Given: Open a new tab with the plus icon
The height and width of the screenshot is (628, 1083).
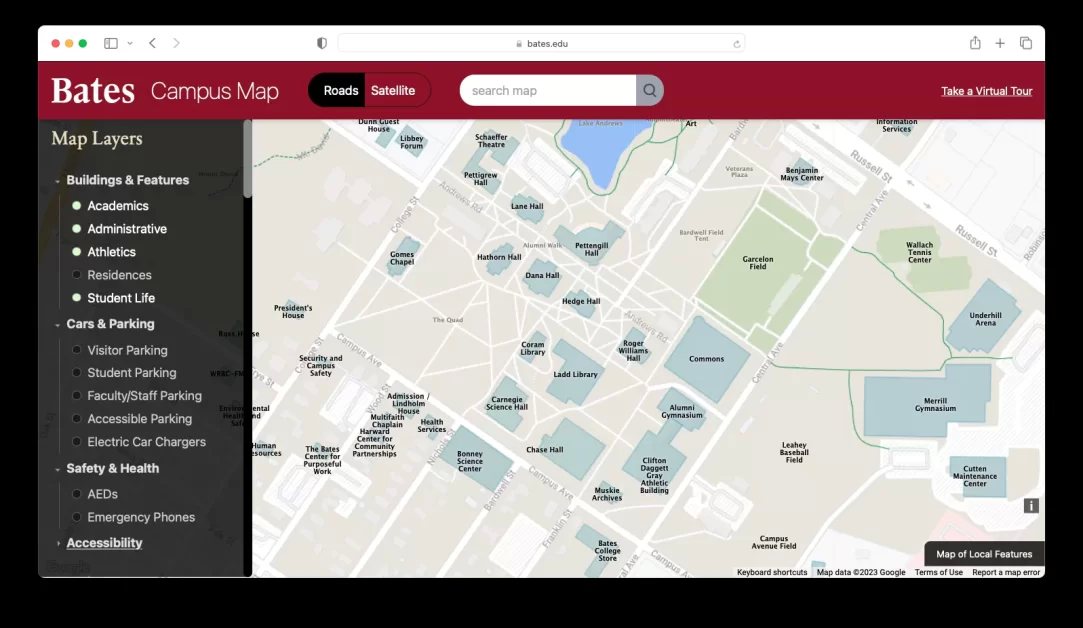Looking at the screenshot, I should pos(1000,42).
